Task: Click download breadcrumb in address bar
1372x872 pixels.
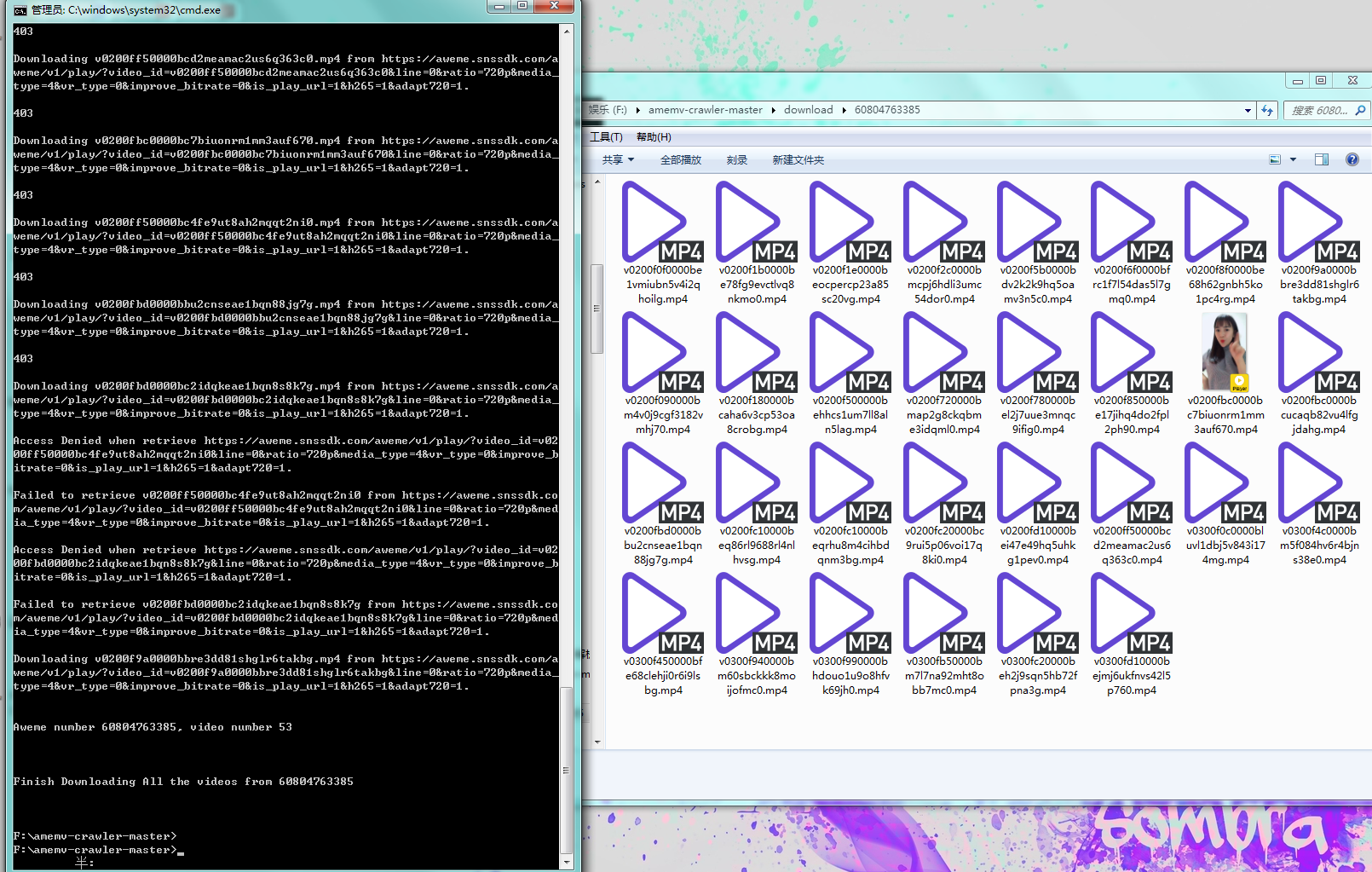Action: [809, 110]
